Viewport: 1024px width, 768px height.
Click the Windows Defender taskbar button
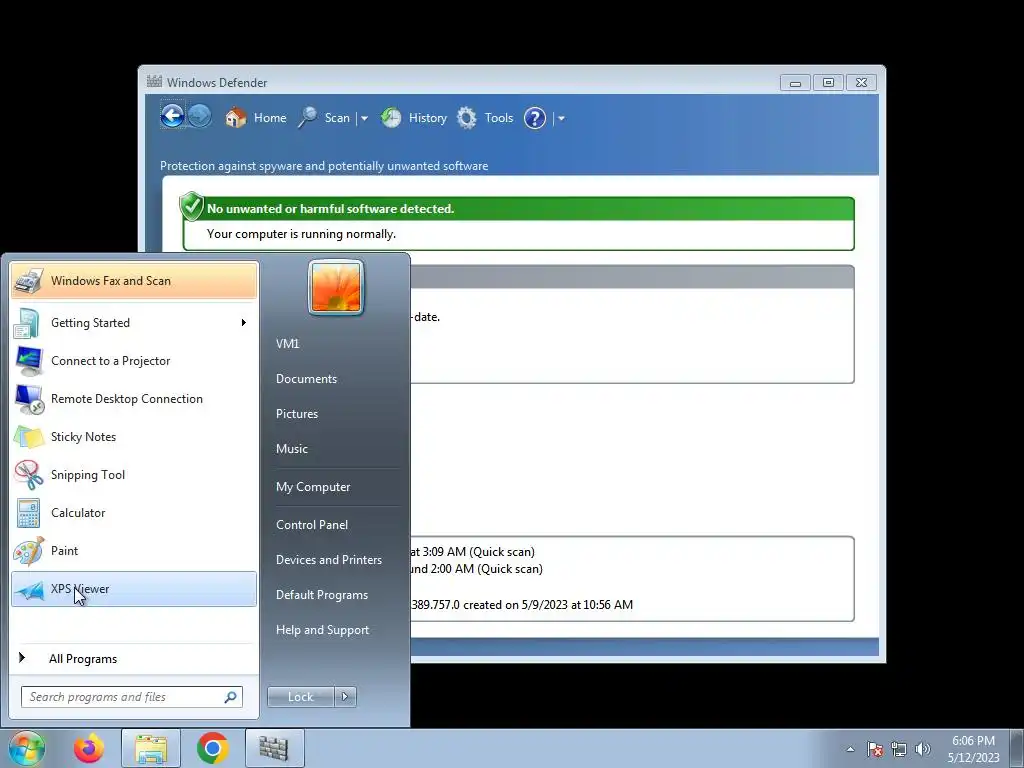point(274,748)
